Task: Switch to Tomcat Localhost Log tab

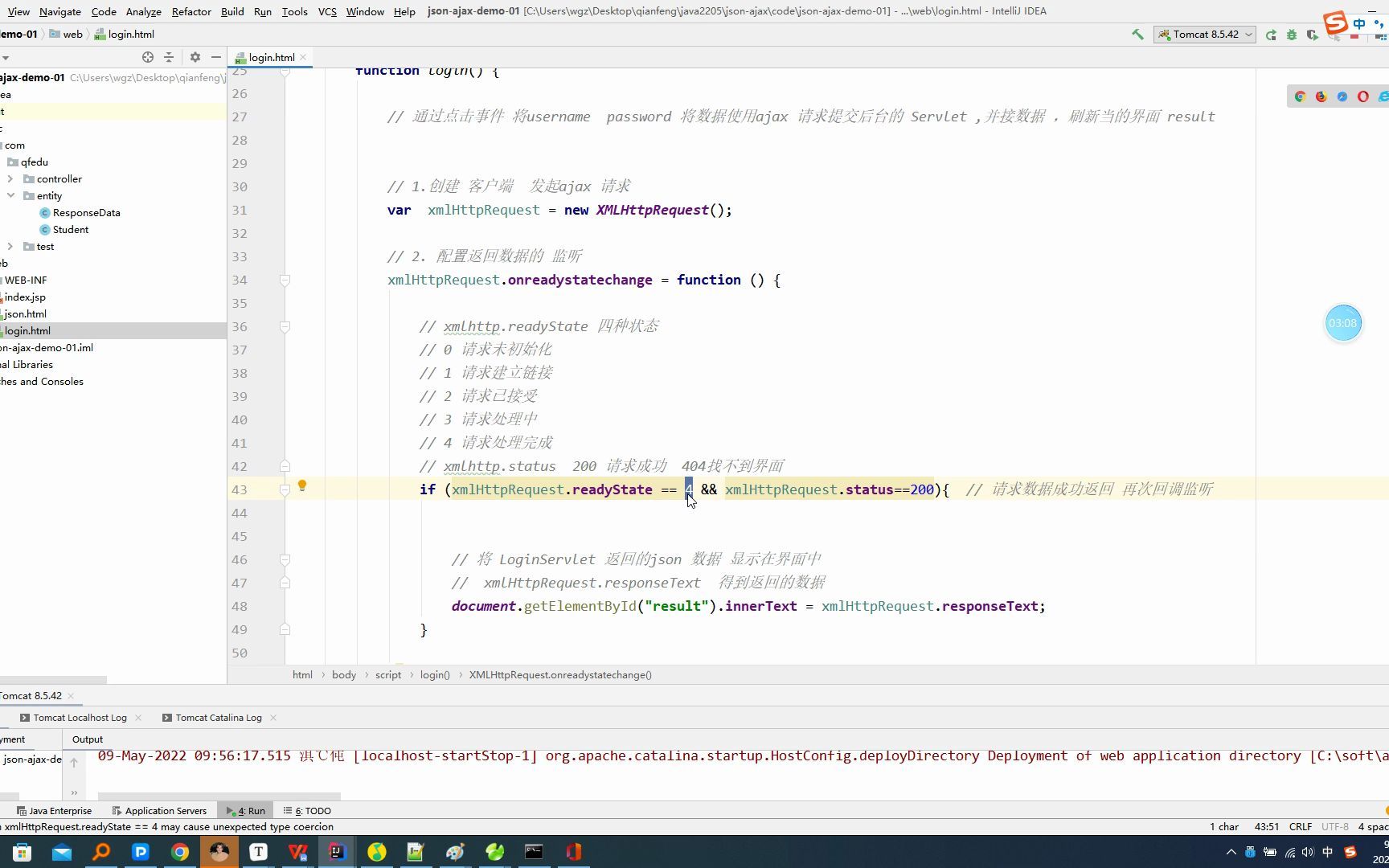Action: pyautogui.click(x=80, y=718)
